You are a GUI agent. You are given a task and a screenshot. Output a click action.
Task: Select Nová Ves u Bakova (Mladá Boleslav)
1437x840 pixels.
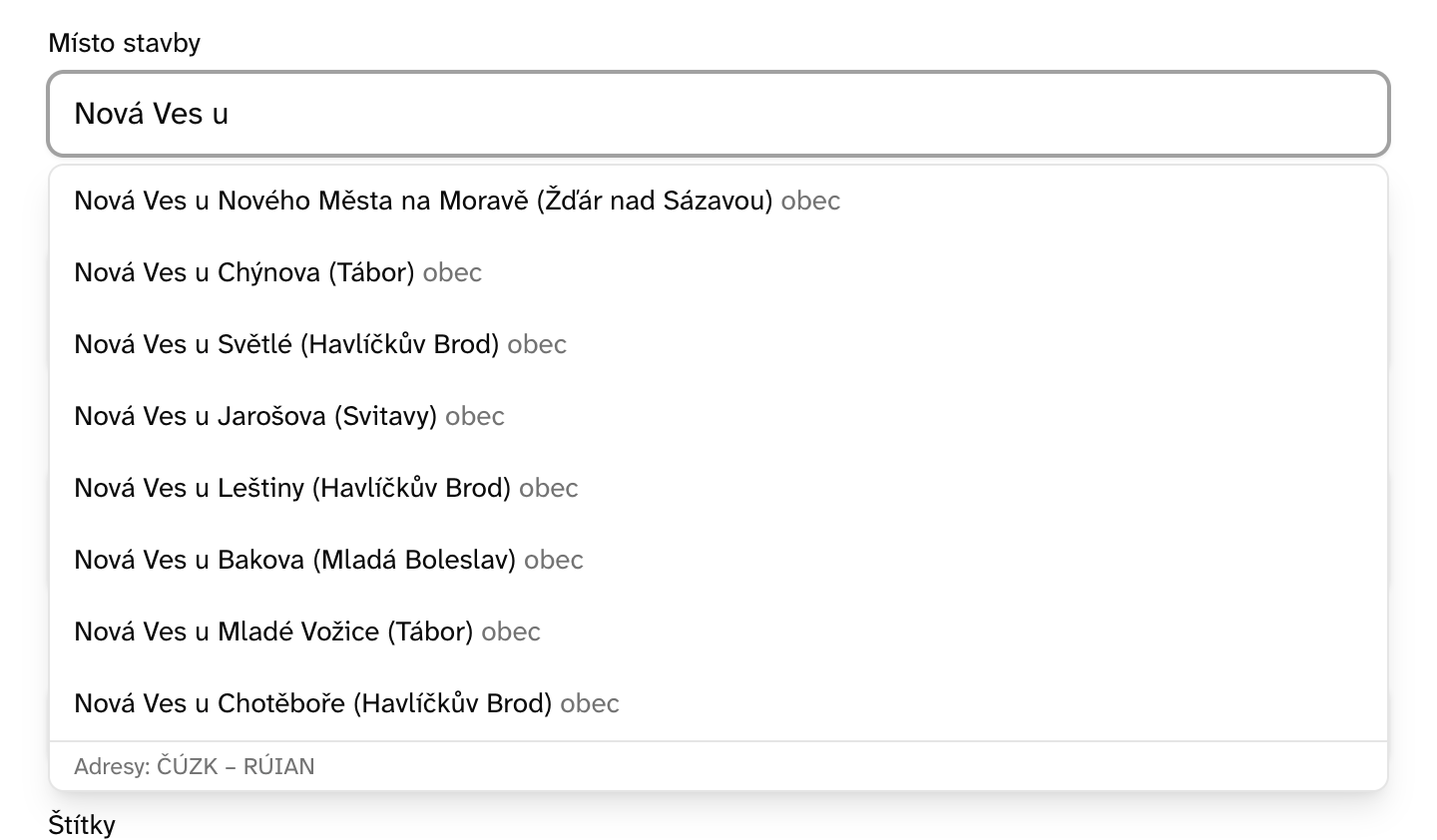tap(718, 560)
